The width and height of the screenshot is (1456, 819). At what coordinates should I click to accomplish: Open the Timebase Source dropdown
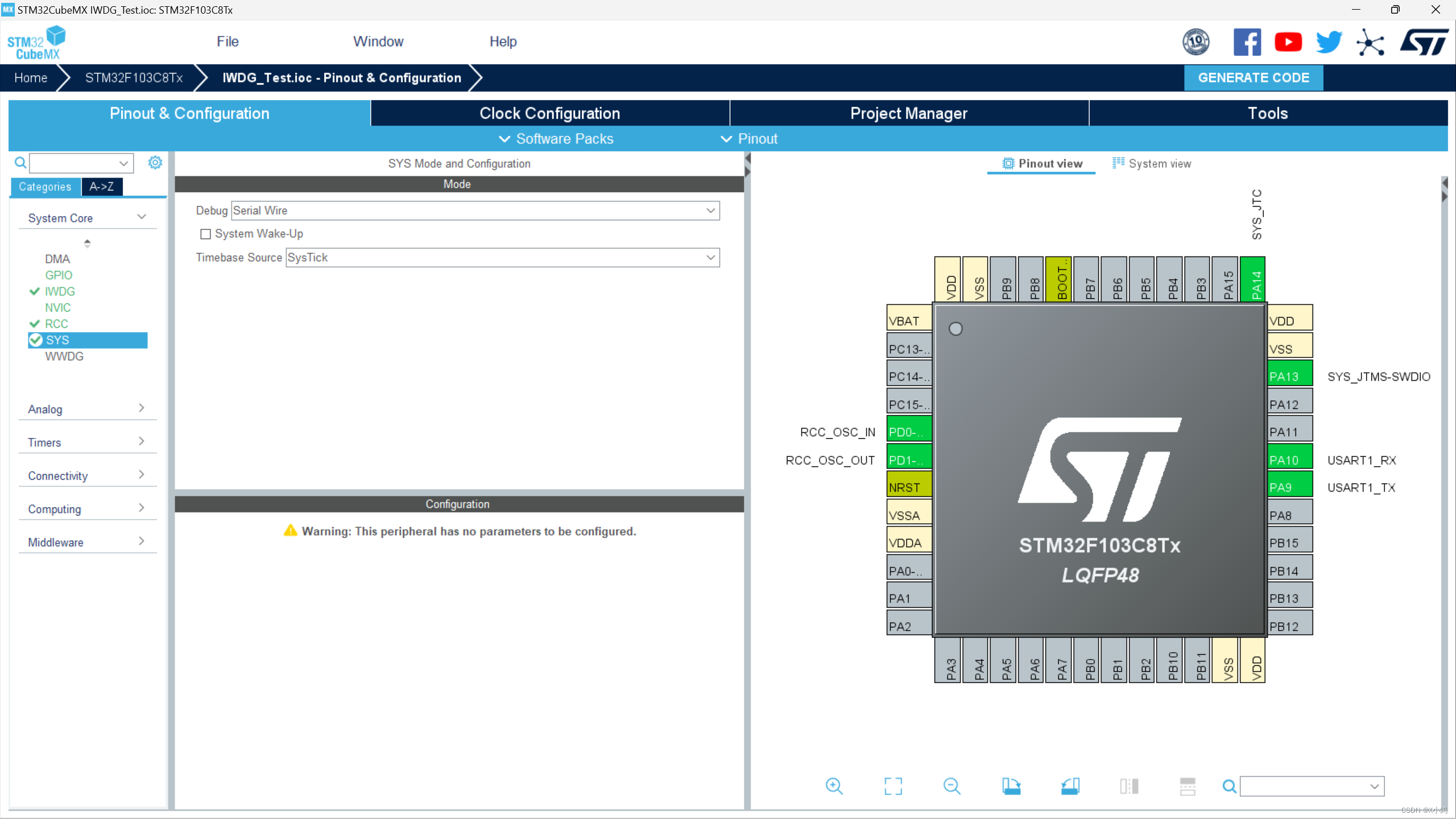coord(710,257)
